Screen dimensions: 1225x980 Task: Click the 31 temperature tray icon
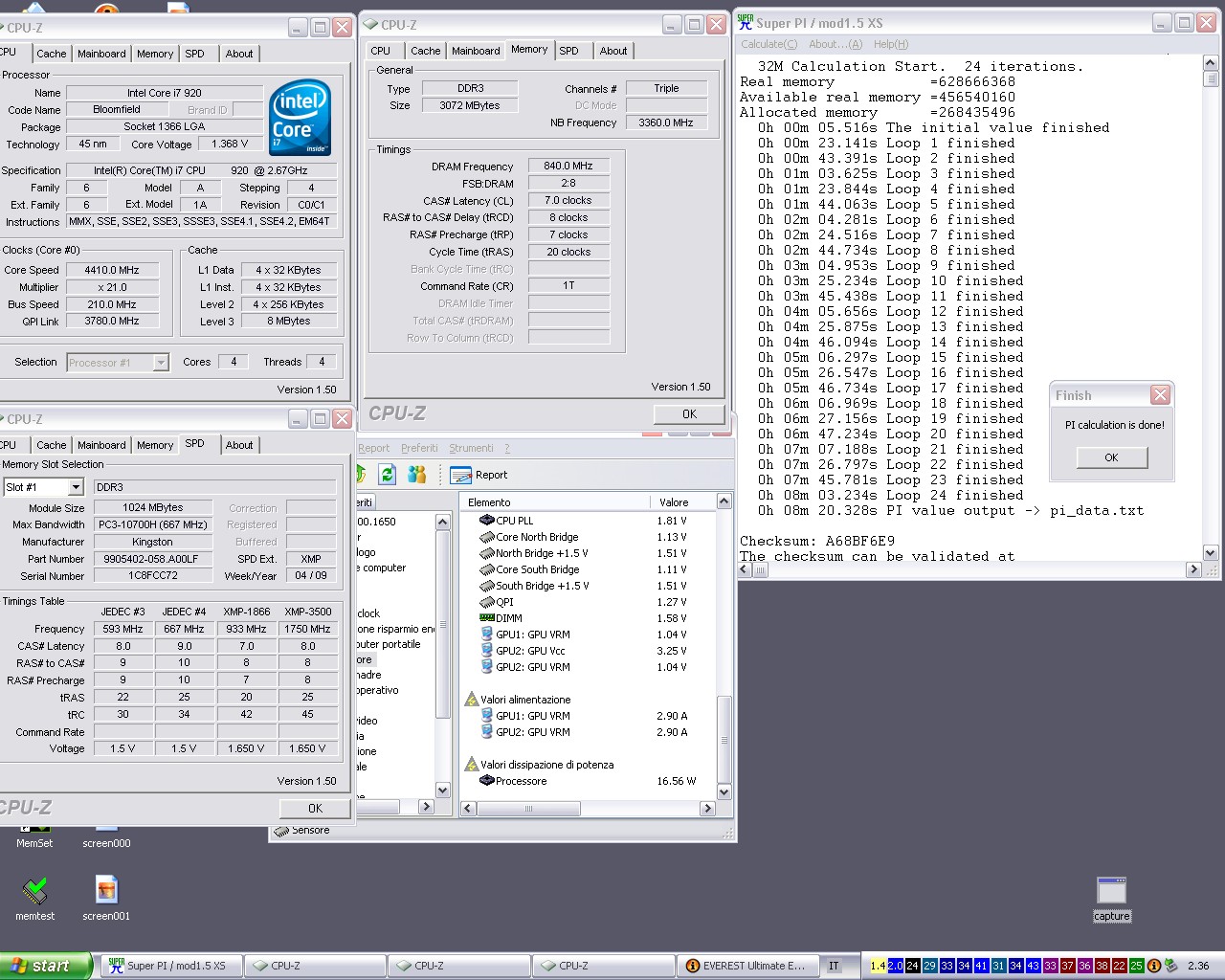[x=998, y=966]
